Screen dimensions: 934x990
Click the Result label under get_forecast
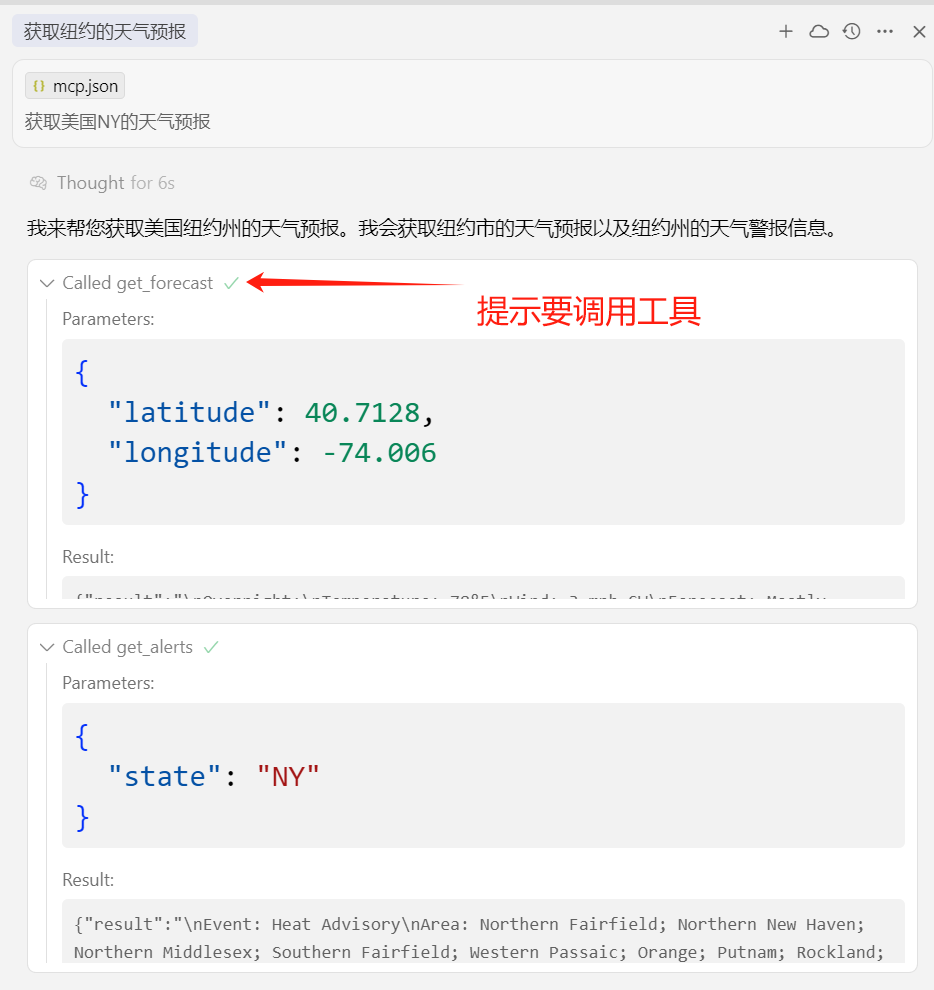(x=88, y=557)
